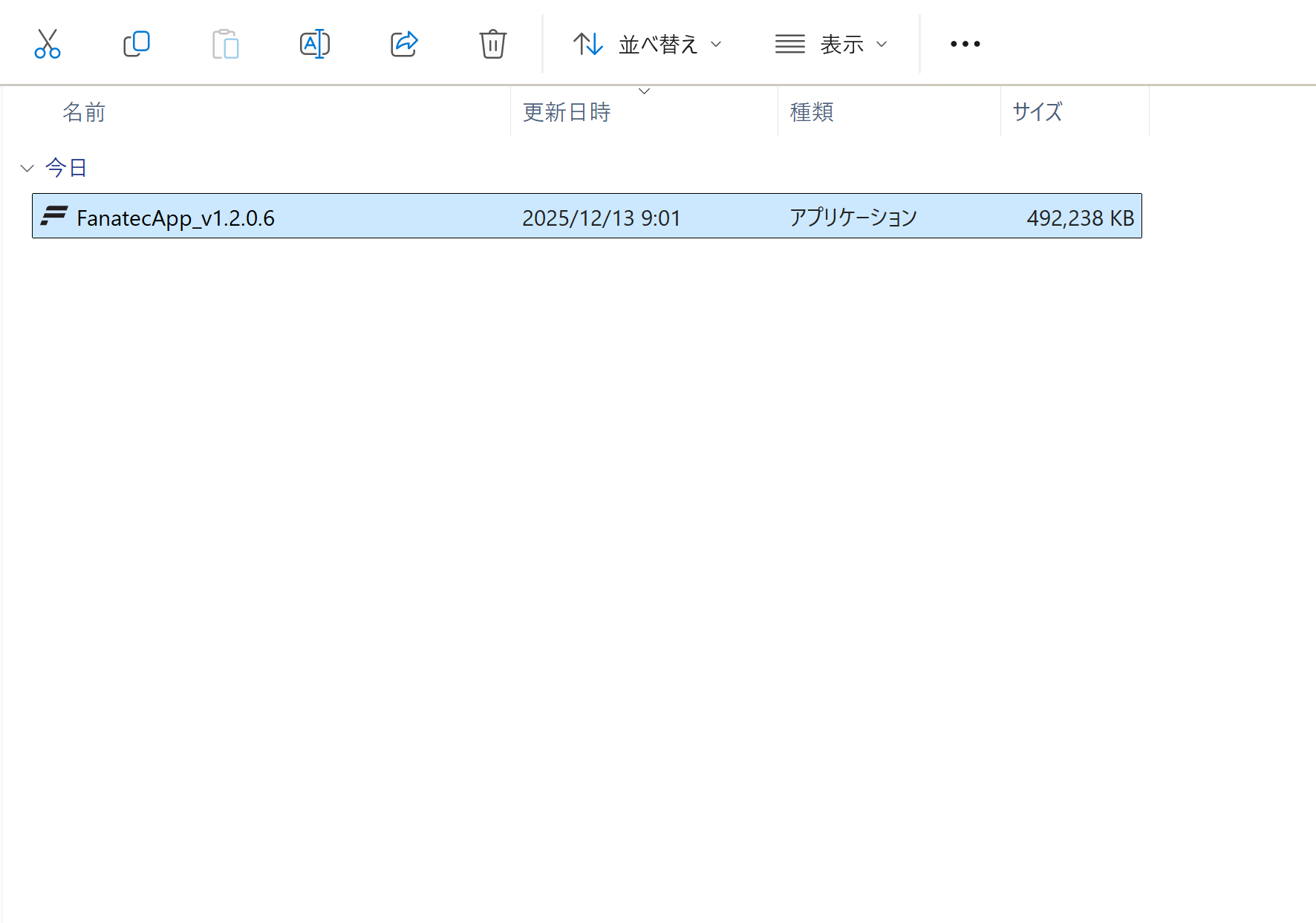The width and height of the screenshot is (1316, 923).
Task: Select the FanatecApp_v1.2.0.6 file name
Action: pos(175,218)
